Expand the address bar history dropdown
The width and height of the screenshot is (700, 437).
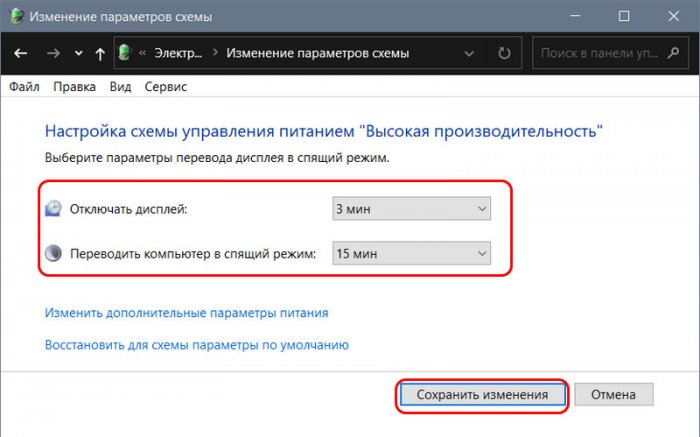[x=469, y=54]
